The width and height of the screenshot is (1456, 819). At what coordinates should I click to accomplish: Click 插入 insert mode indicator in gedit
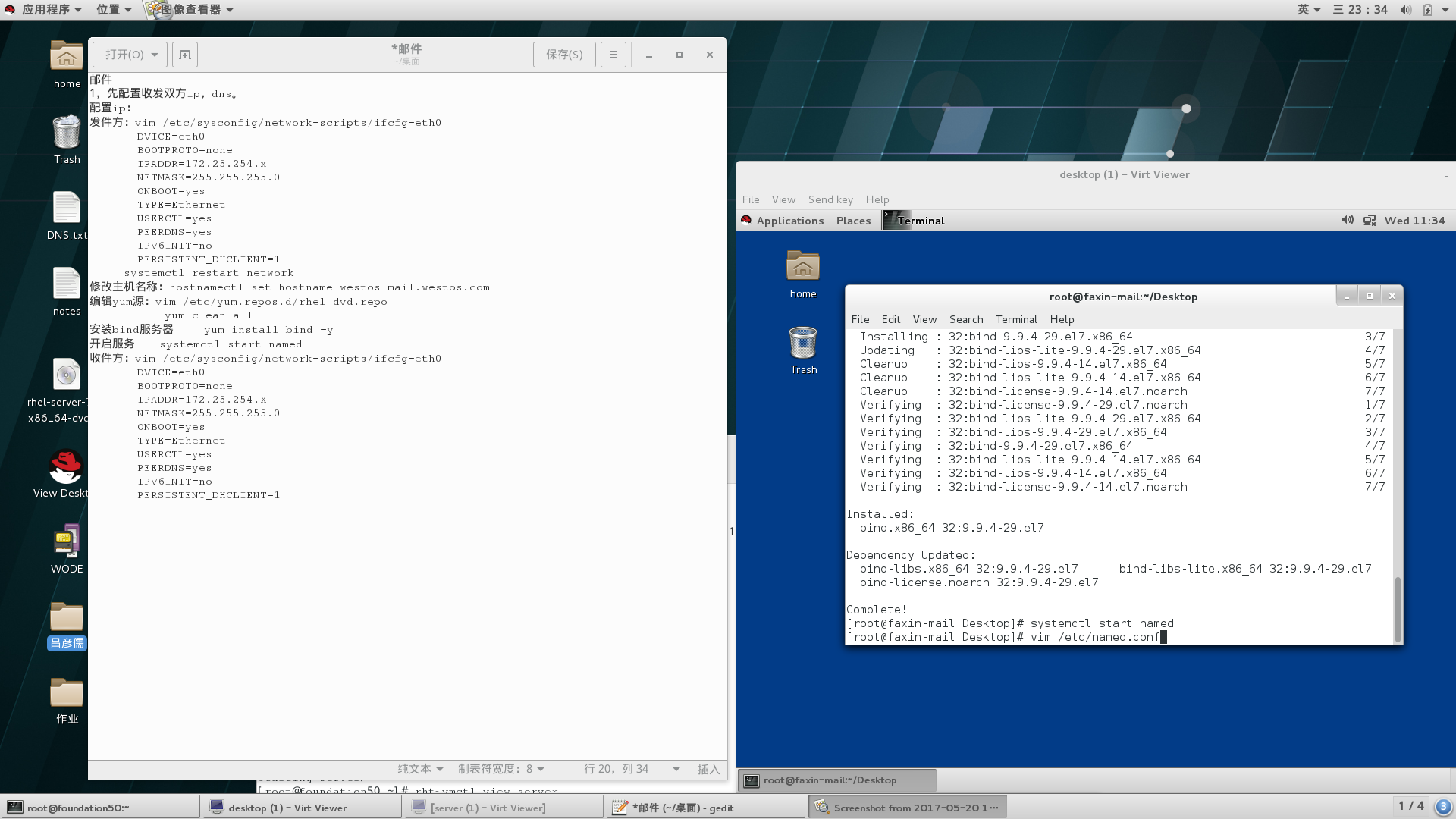coord(708,769)
